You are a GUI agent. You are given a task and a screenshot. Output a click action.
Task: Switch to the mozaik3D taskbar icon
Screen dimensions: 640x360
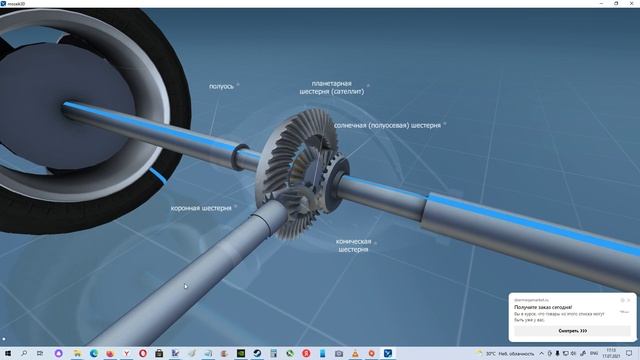tap(388, 353)
